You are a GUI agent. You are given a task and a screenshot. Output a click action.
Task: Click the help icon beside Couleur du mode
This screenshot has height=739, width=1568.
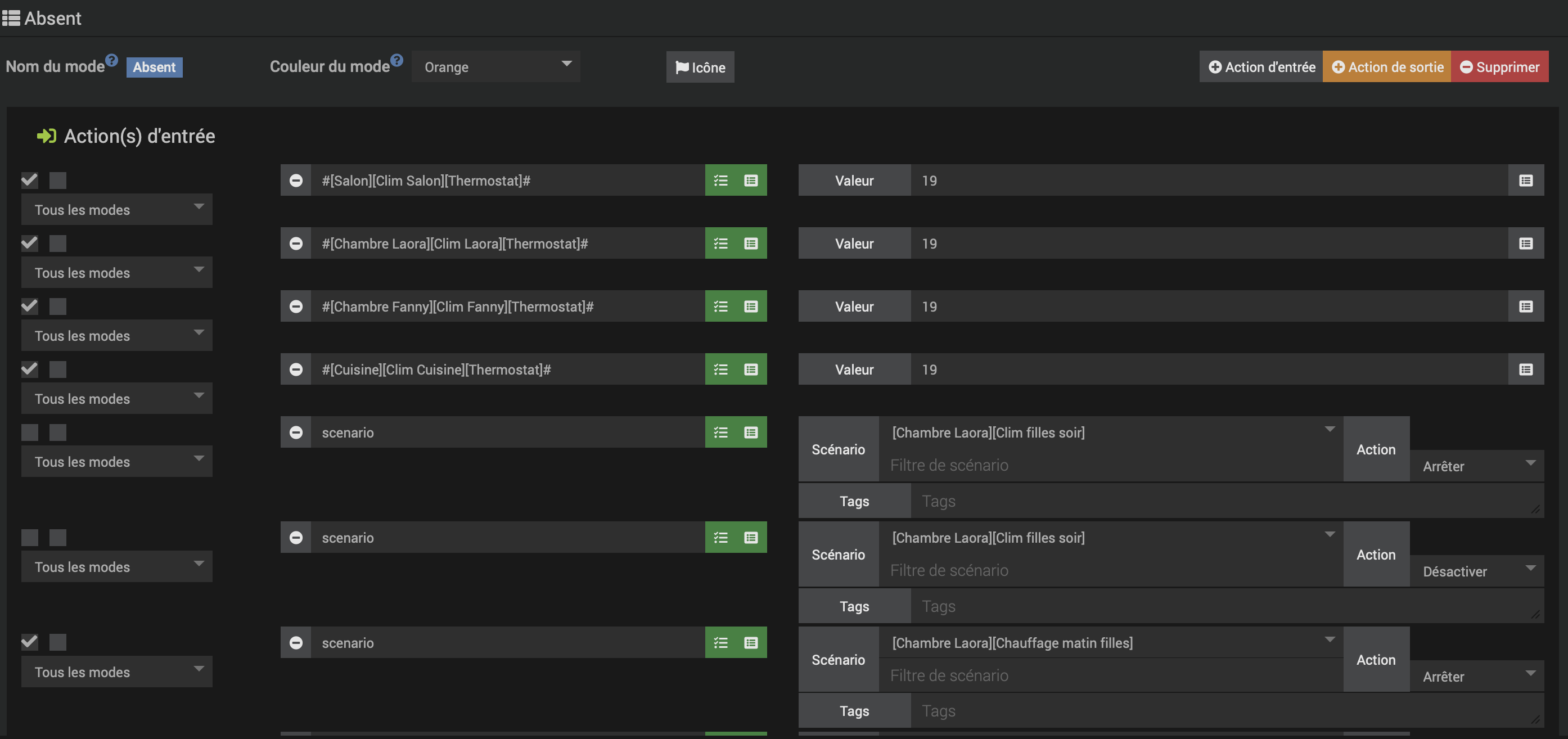click(397, 60)
